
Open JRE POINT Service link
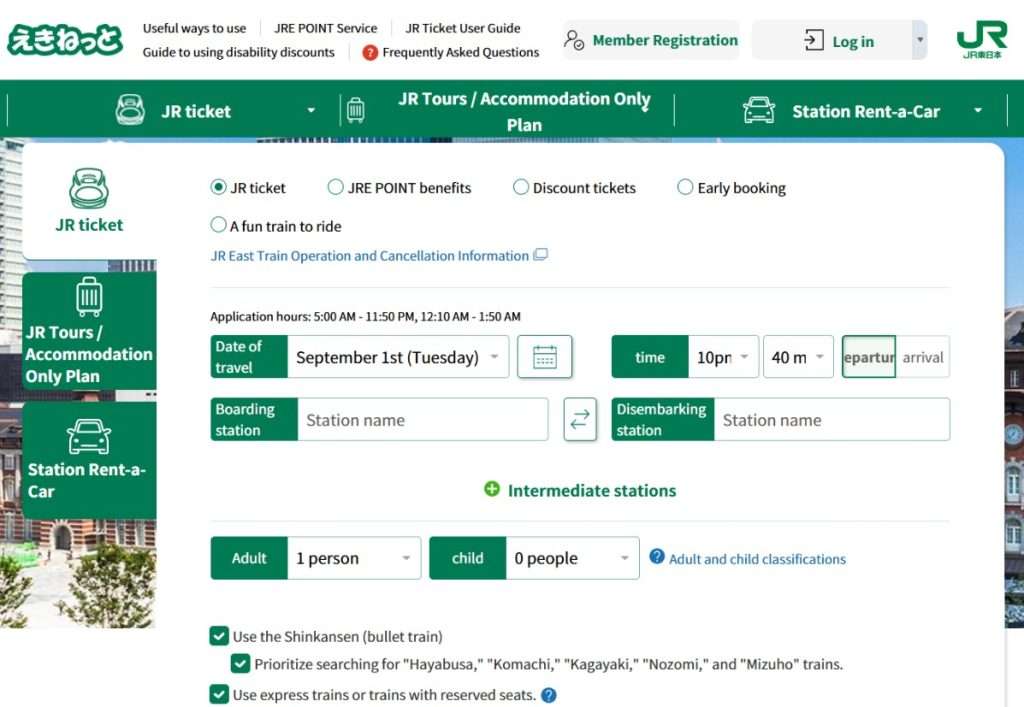325,28
